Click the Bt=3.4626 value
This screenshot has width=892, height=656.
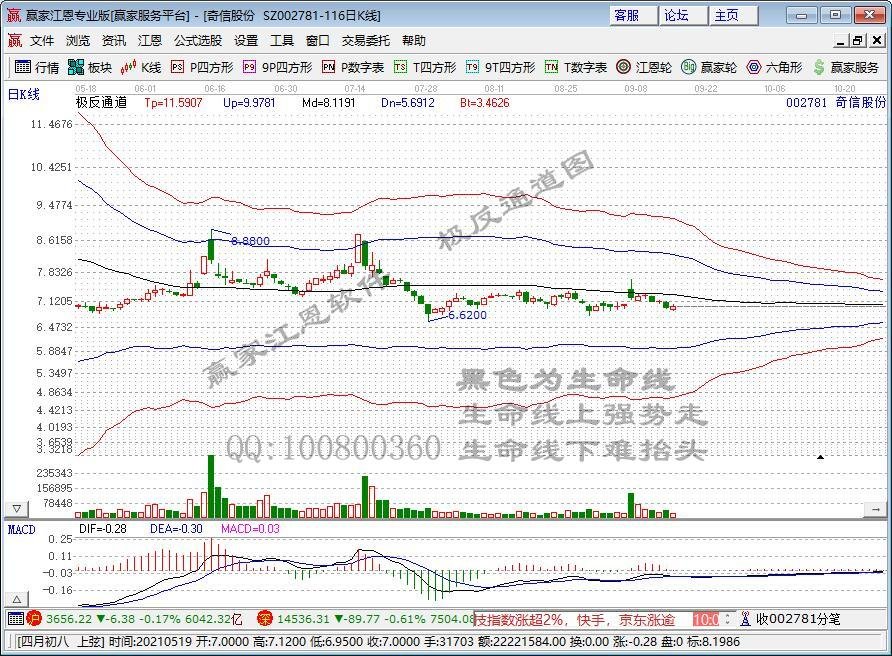click(485, 102)
